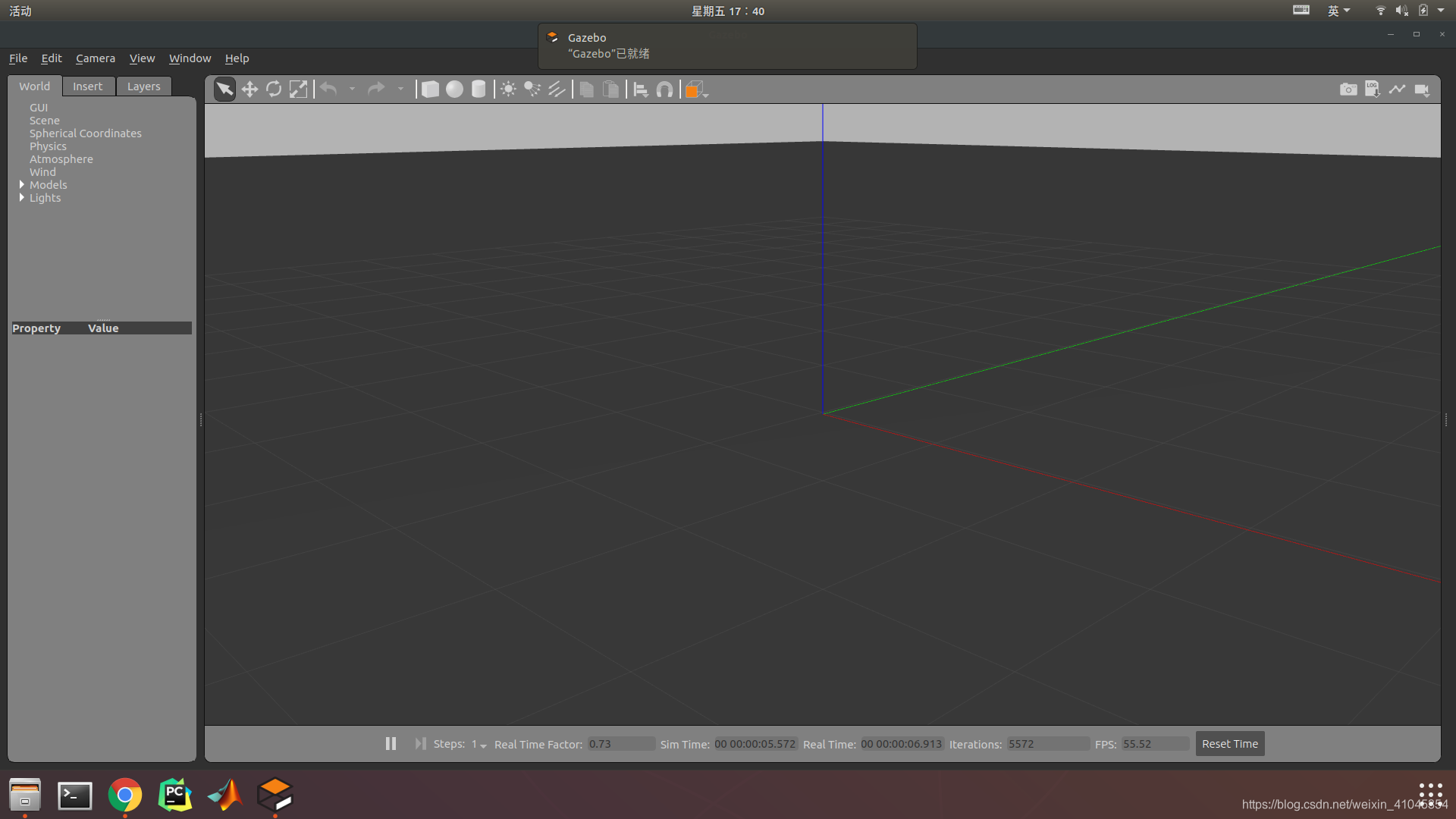Select the rotate tool
Image resolution: width=1456 pixels, height=819 pixels.
(274, 90)
